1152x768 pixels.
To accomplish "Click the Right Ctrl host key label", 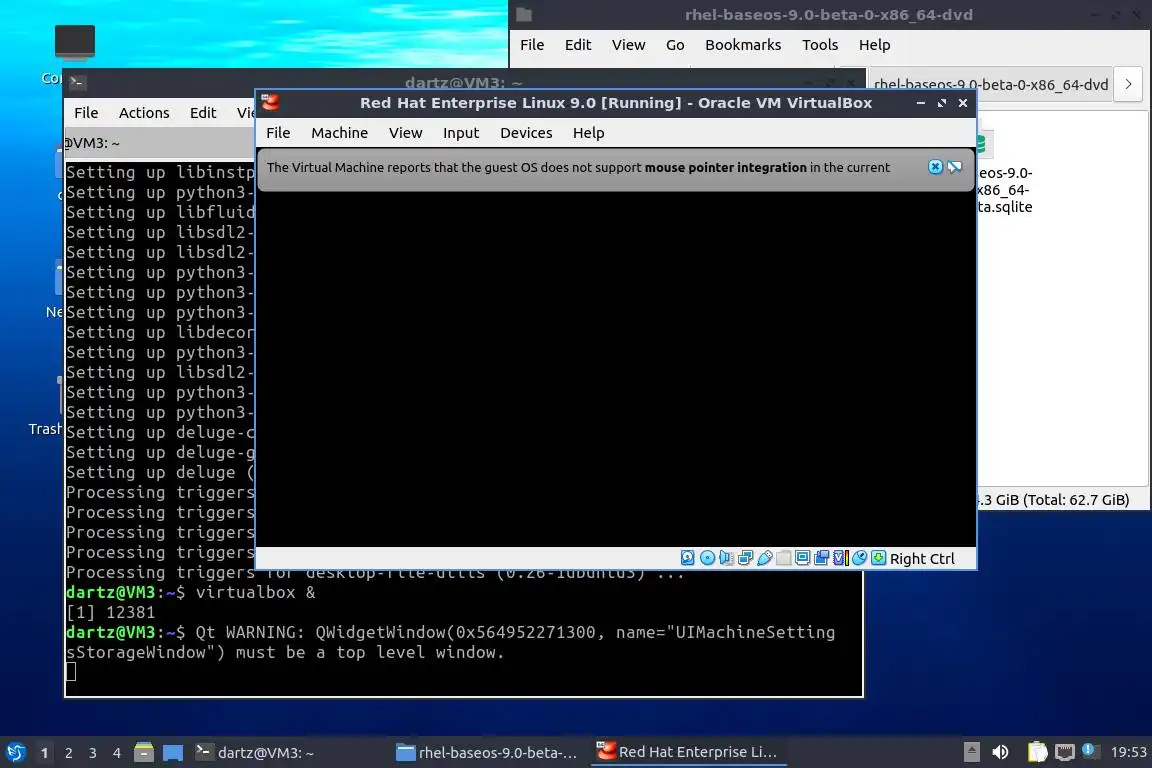I will (922, 559).
